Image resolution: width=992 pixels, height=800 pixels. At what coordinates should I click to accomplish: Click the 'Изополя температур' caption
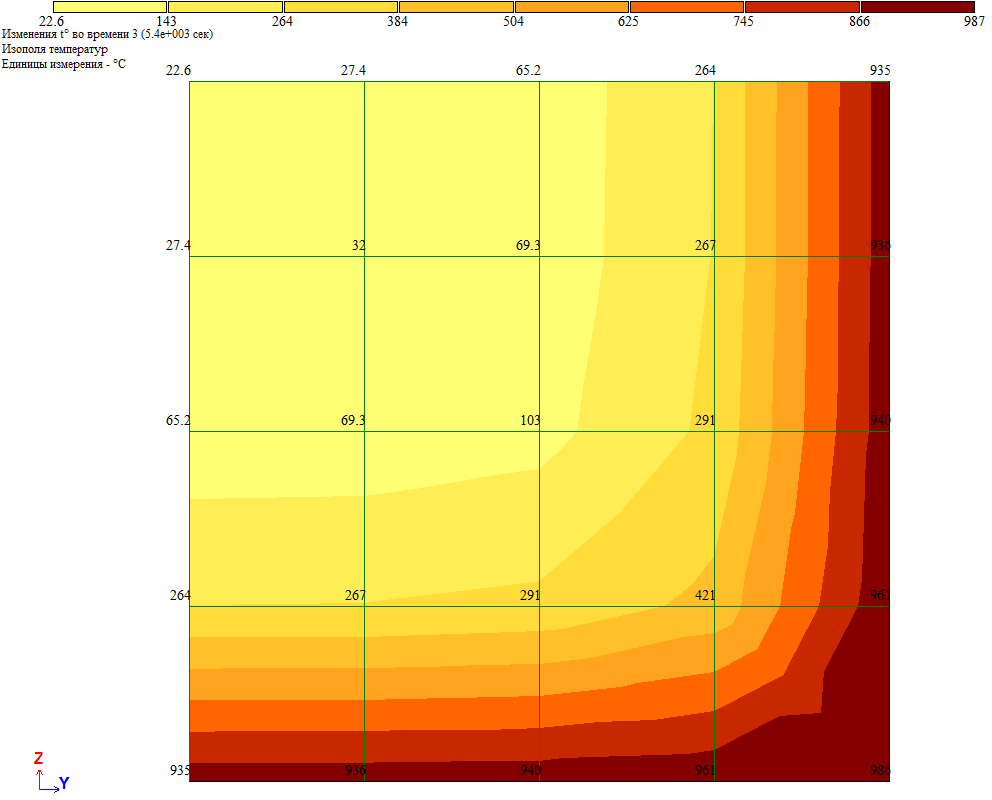(55, 49)
